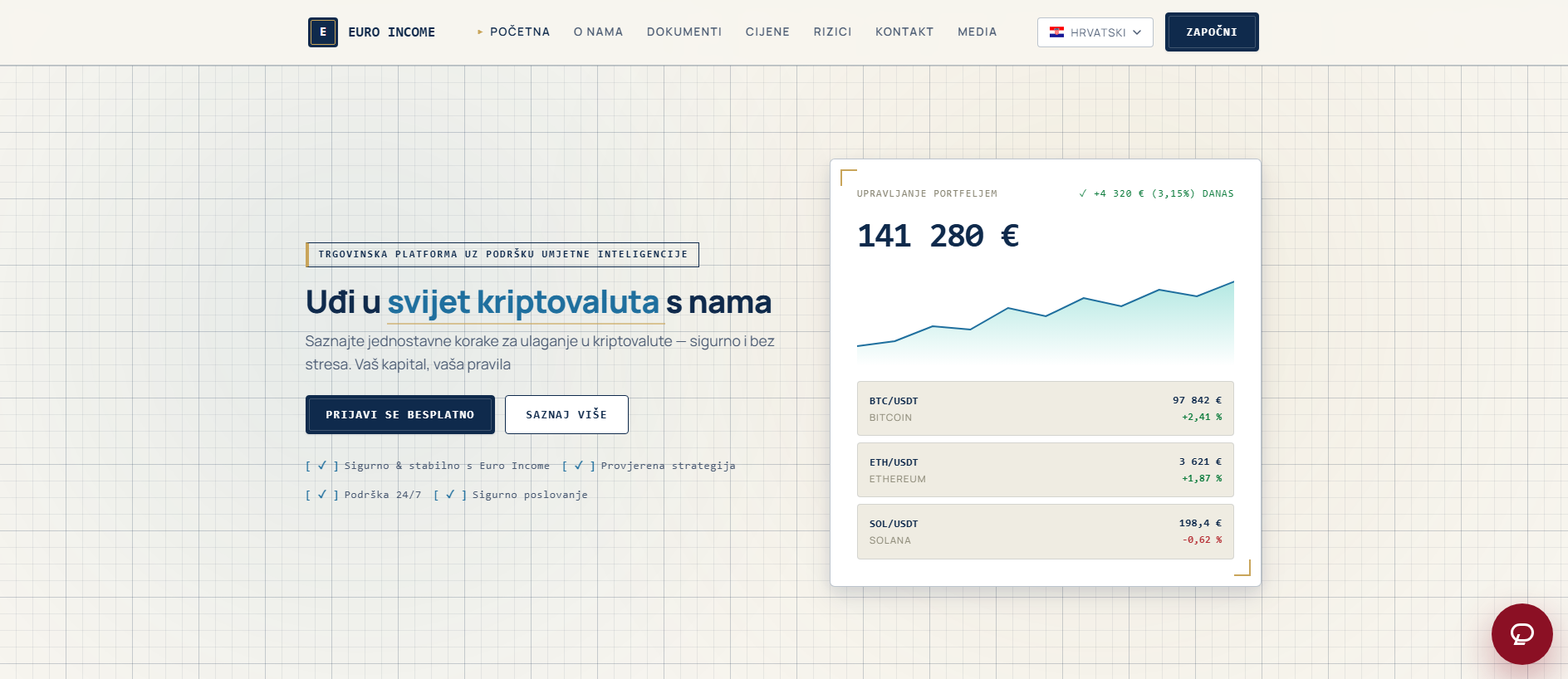Click the Croatian flag icon

pos(1056,32)
